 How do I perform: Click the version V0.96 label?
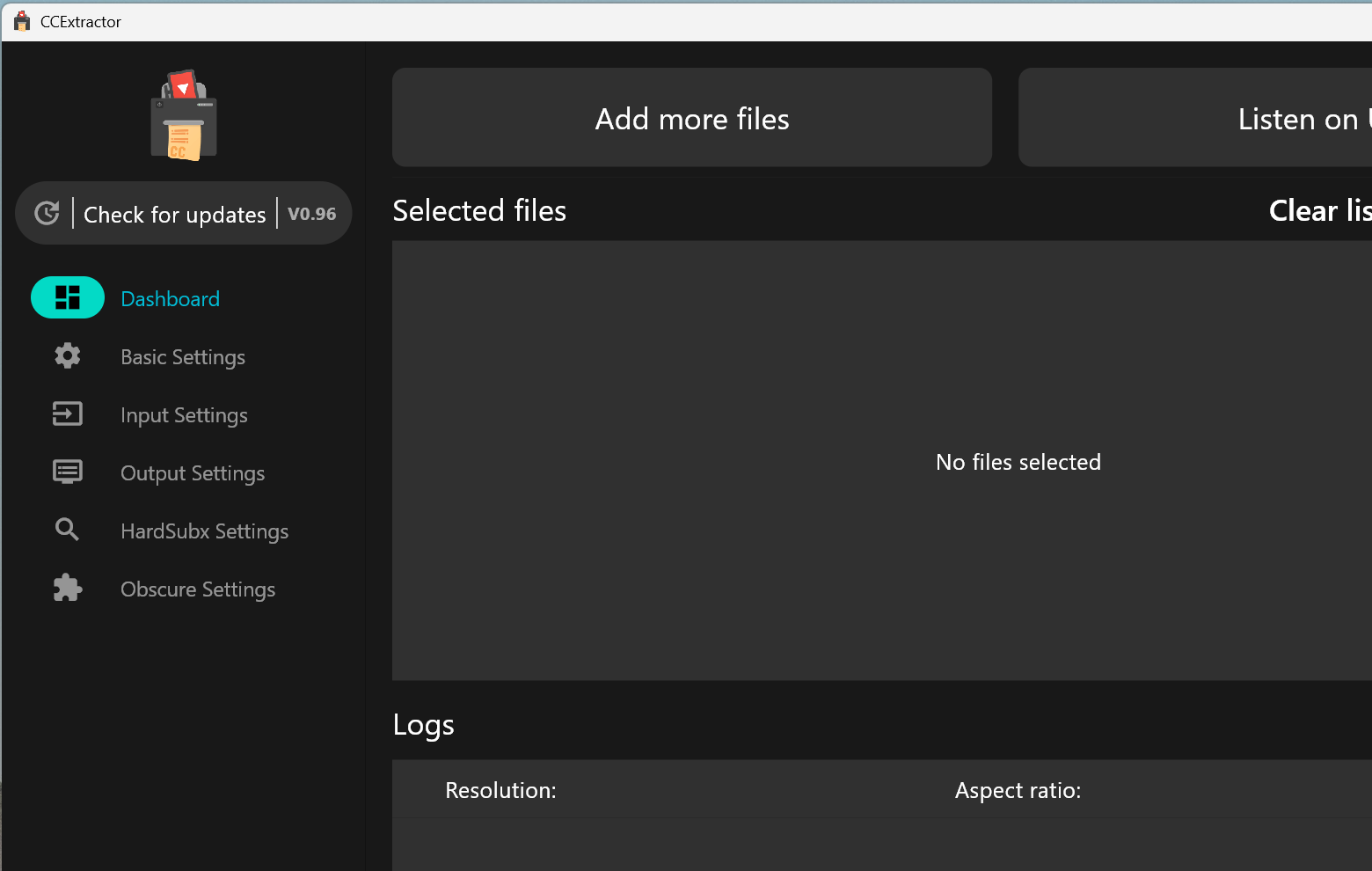[x=312, y=214]
